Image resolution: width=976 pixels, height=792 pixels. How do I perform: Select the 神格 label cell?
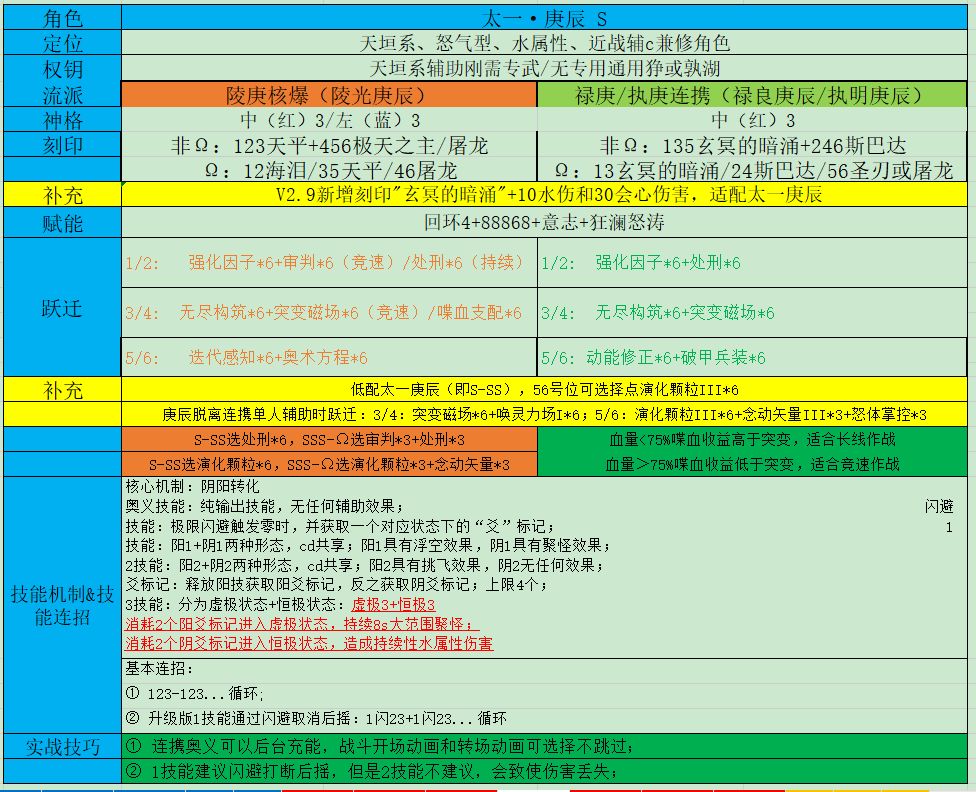[62, 120]
